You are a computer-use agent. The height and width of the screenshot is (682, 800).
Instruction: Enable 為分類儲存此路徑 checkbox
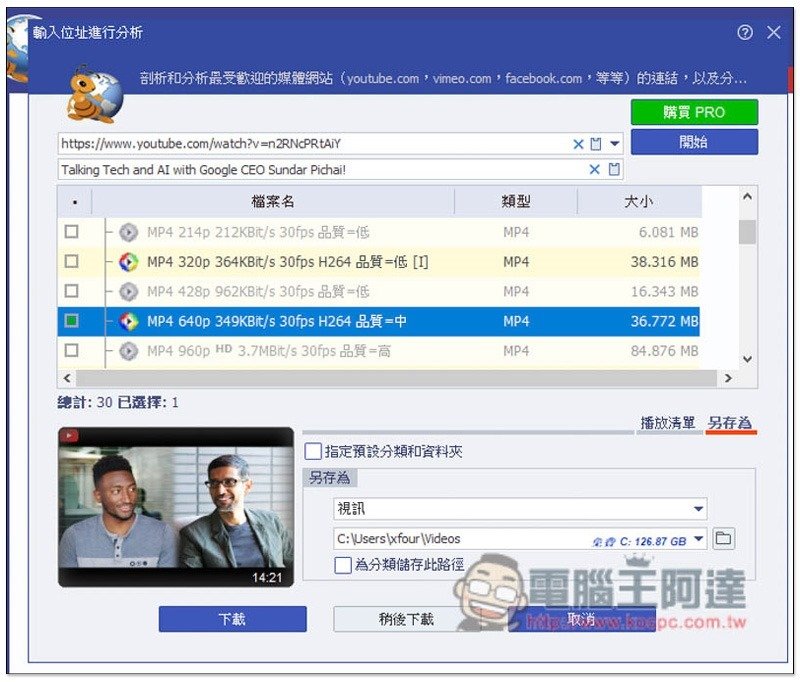click(343, 565)
